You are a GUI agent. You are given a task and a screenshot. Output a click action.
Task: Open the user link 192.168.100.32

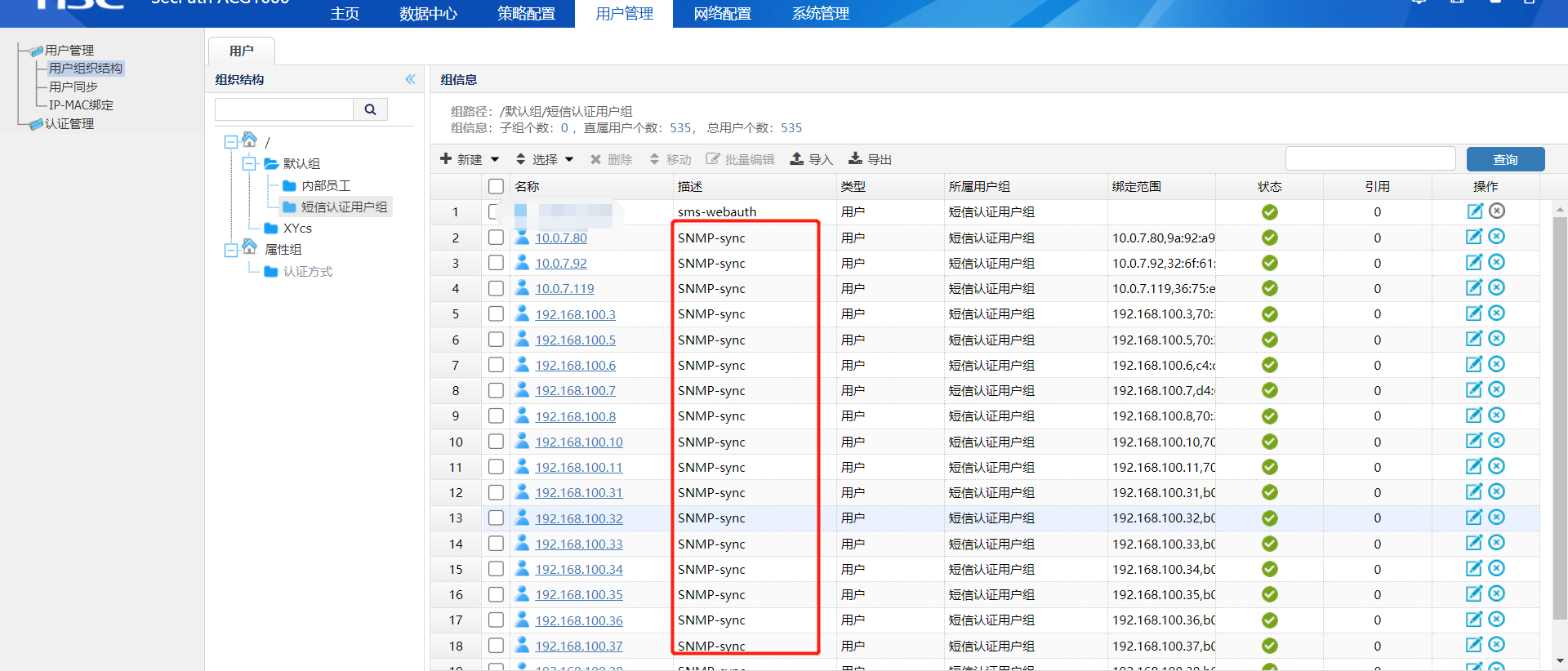[x=579, y=518]
